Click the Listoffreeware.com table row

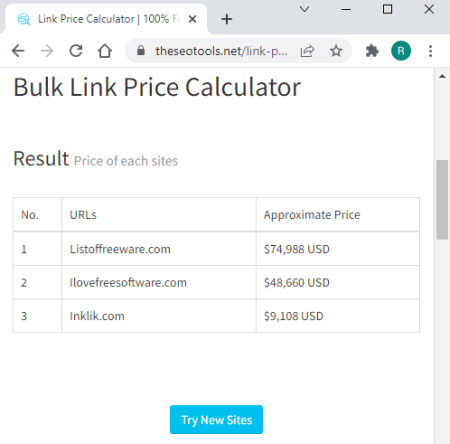[x=216, y=249]
